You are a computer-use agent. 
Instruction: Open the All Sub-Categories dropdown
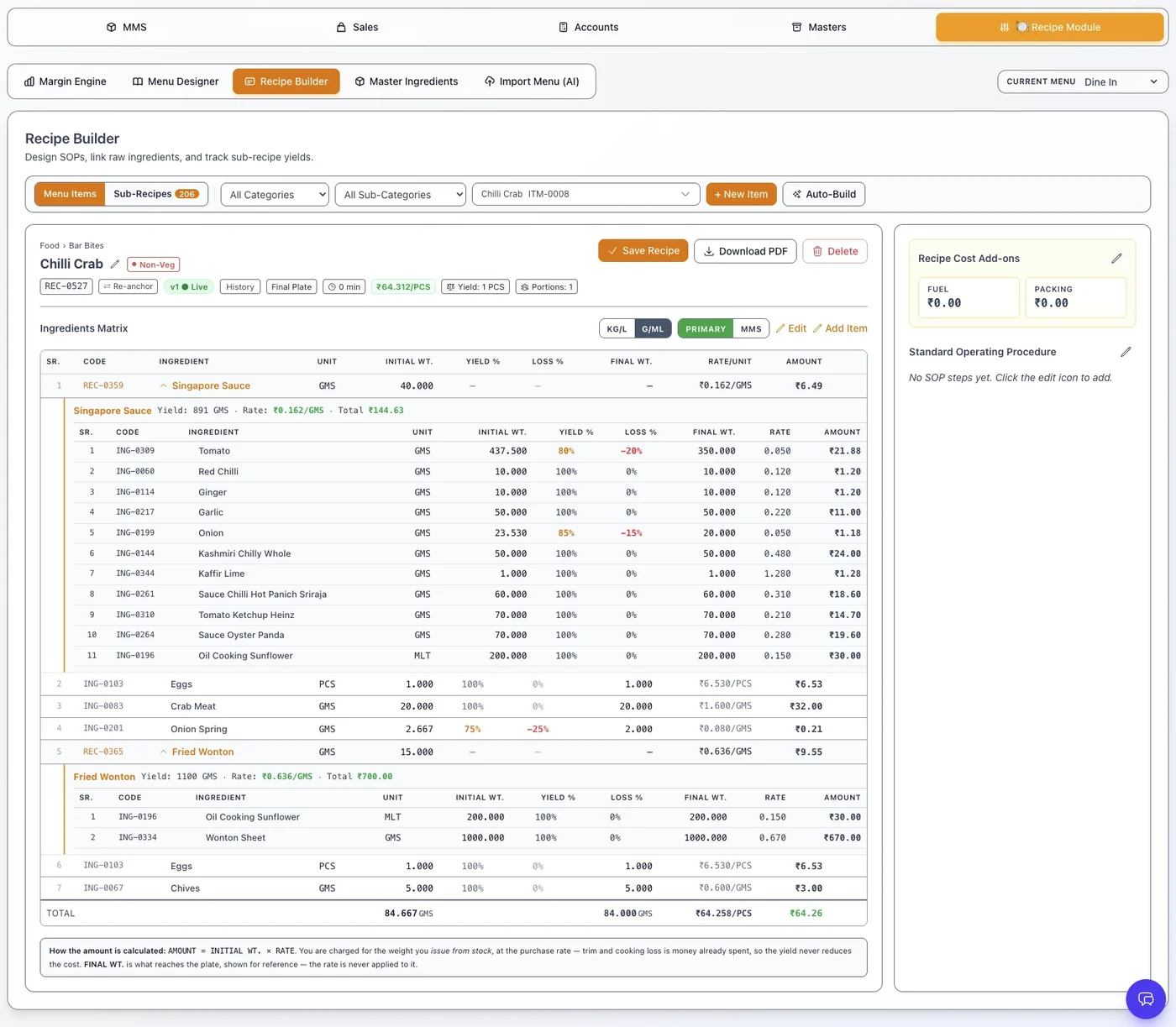pos(400,194)
